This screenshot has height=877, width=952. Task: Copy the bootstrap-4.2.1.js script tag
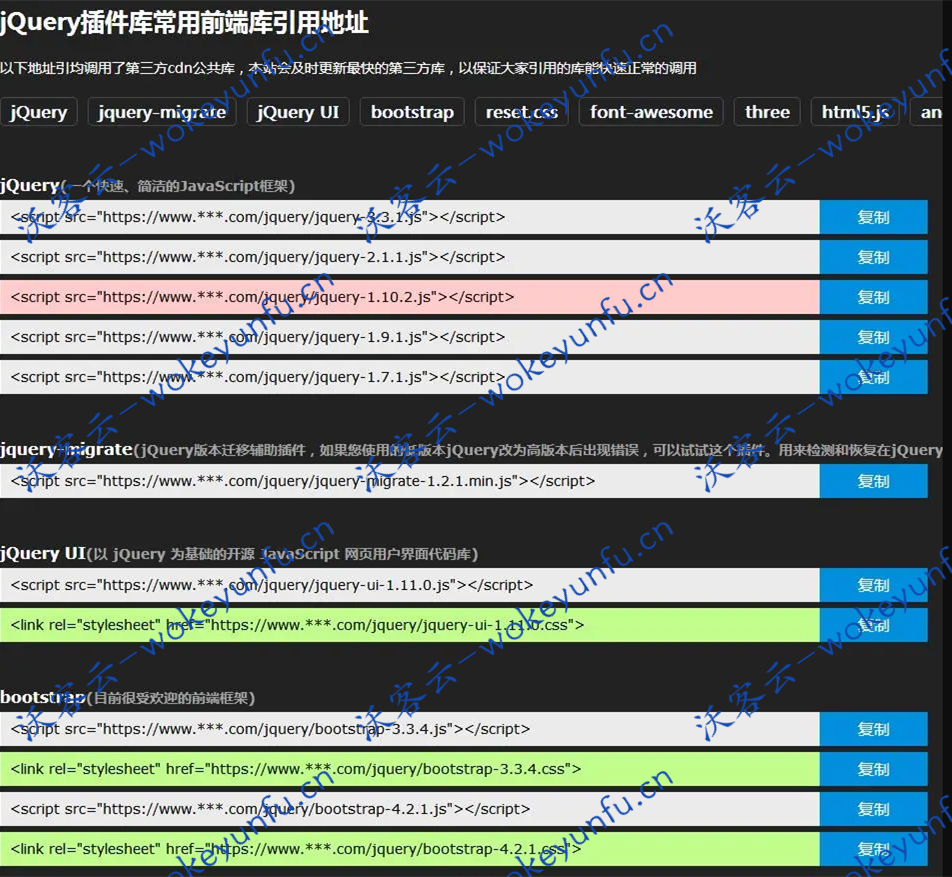873,809
